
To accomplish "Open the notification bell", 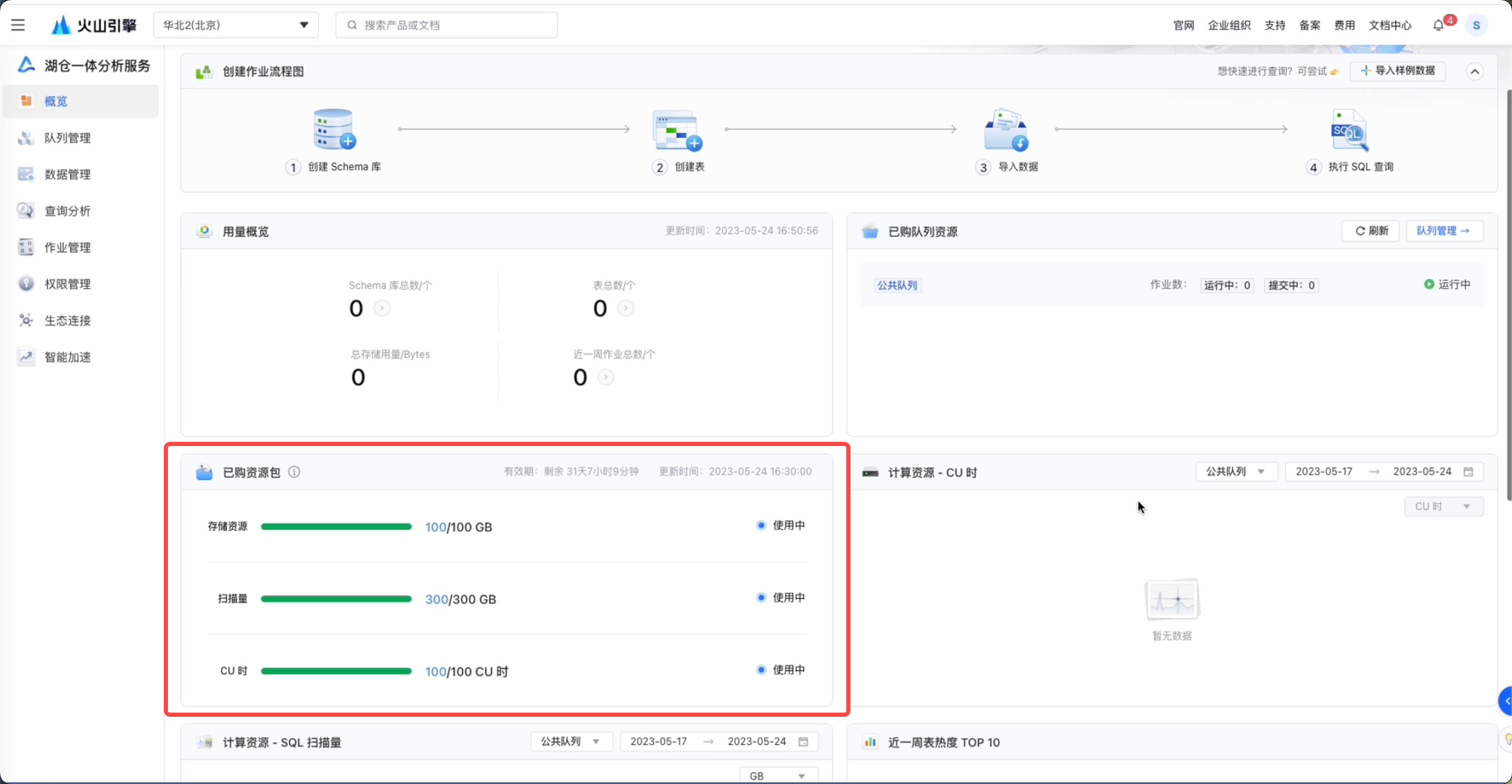I will [x=1438, y=25].
